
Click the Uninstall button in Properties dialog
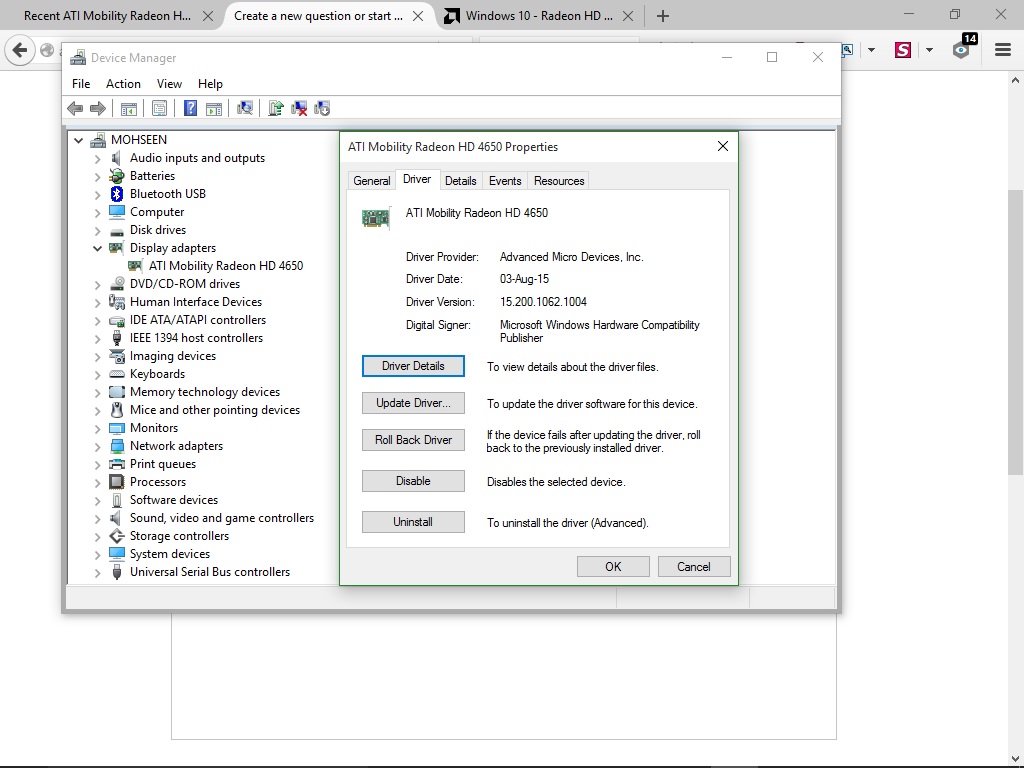click(413, 522)
